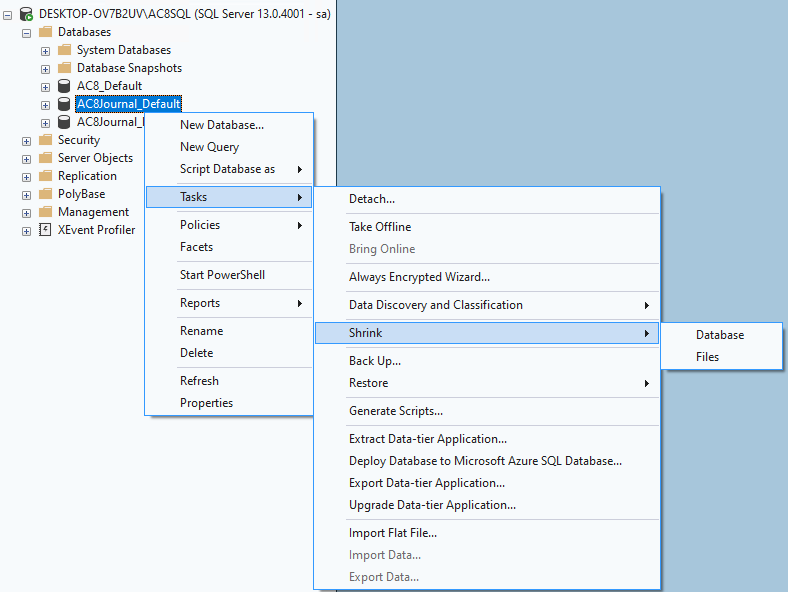Select Detach... in Tasks submenu
The image size is (788, 592).
pyautogui.click(x=486, y=199)
